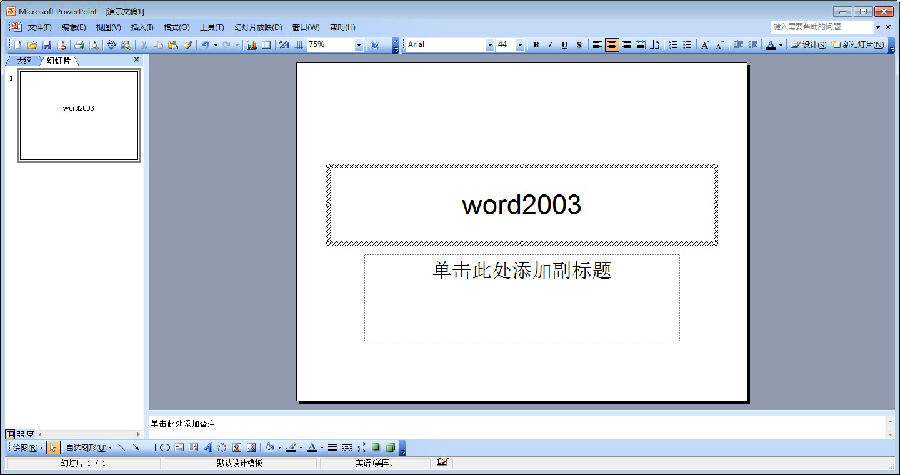
Task: Open the zoom 75% dropdown
Action: [x=359, y=45]
